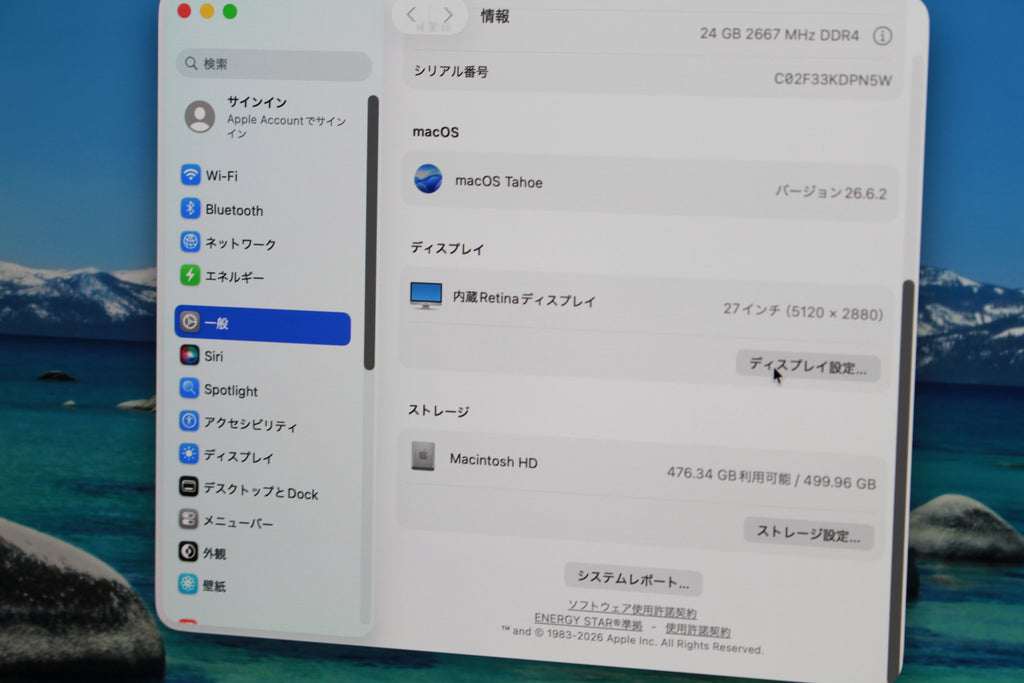Open the Bluetooth pane label
The width and height of the screenshot is (1024, 683).
[234, 210]
